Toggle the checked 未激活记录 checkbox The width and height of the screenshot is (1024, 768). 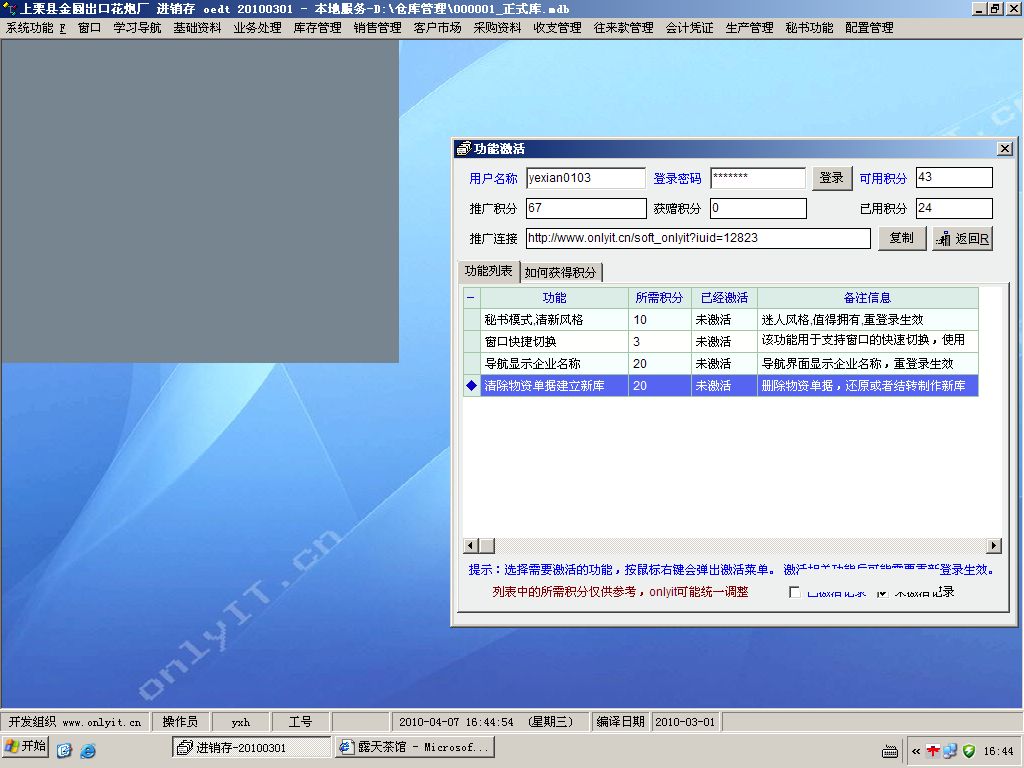tap(881, 592)
